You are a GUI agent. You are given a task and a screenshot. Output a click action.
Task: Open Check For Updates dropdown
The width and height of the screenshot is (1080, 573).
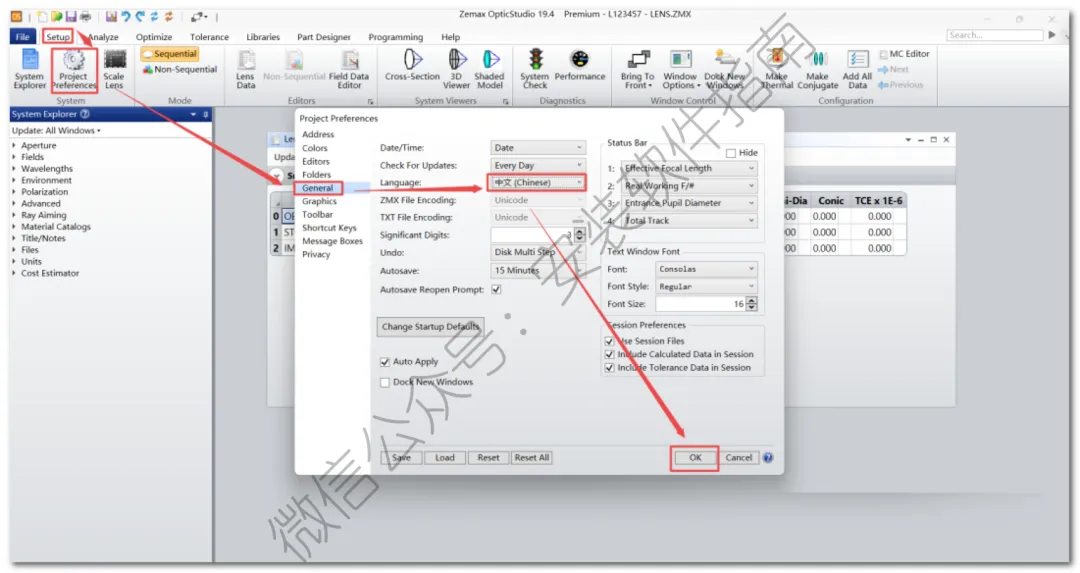pos(538,166)
